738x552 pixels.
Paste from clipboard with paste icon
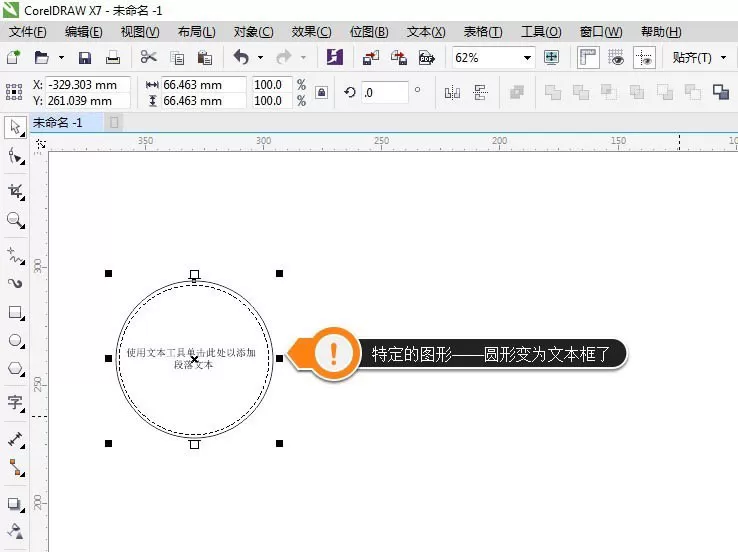point(205,57)
